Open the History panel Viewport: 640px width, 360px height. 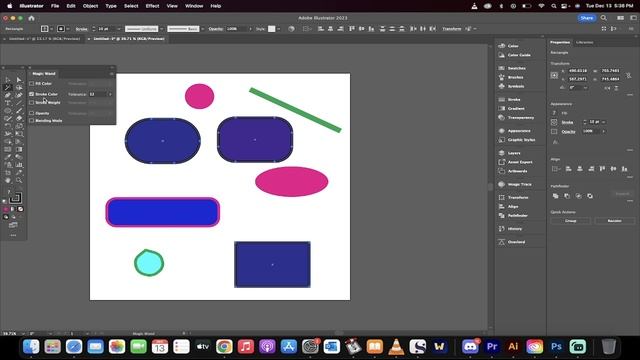pyautogui.click(x=510, y=229)
